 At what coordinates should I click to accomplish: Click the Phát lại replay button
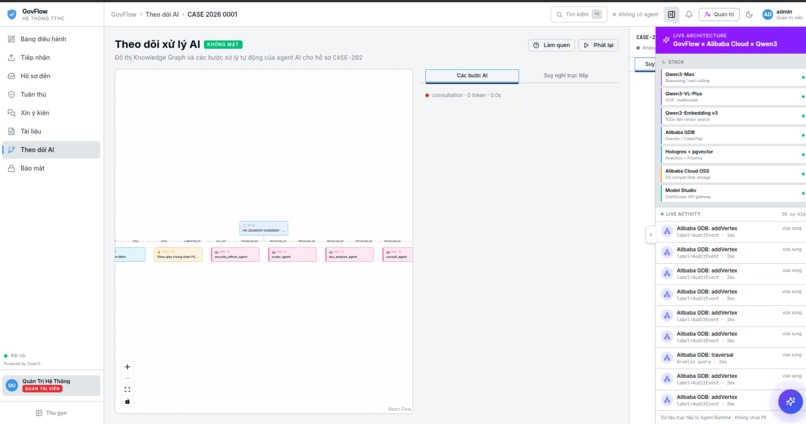click(x=598, y=45)
